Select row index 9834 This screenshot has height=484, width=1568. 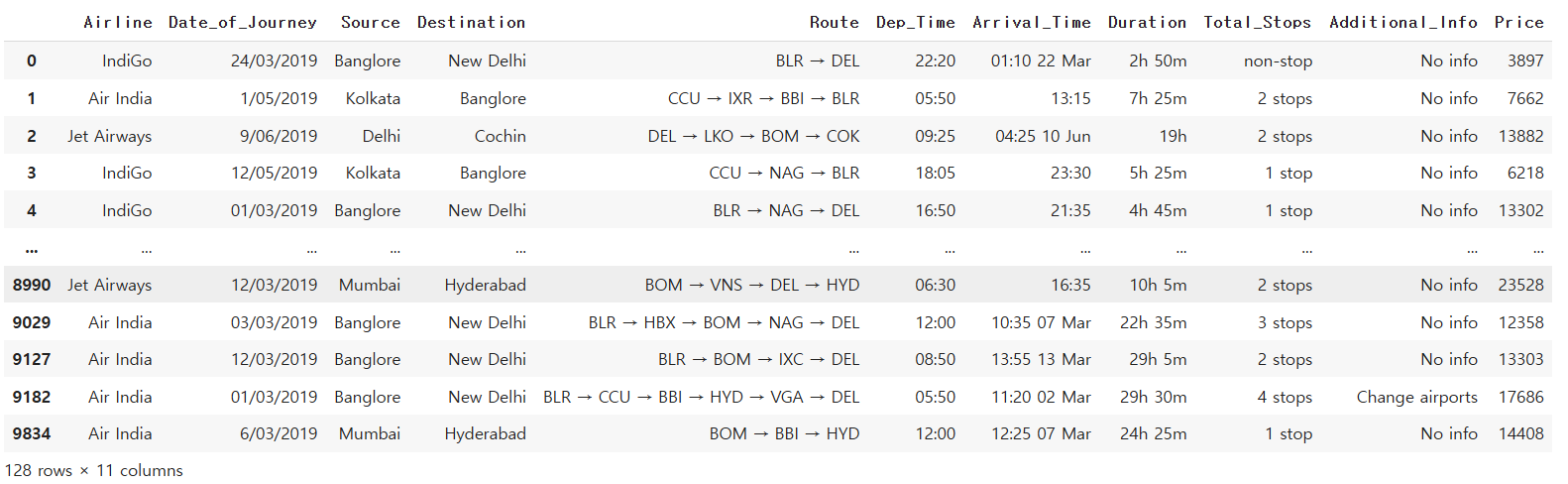(32, 433)
